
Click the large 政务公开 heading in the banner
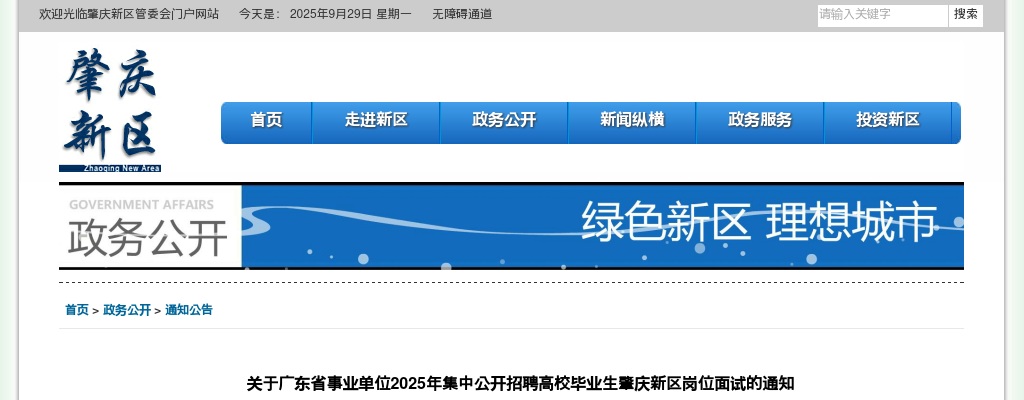coord(148,238)
